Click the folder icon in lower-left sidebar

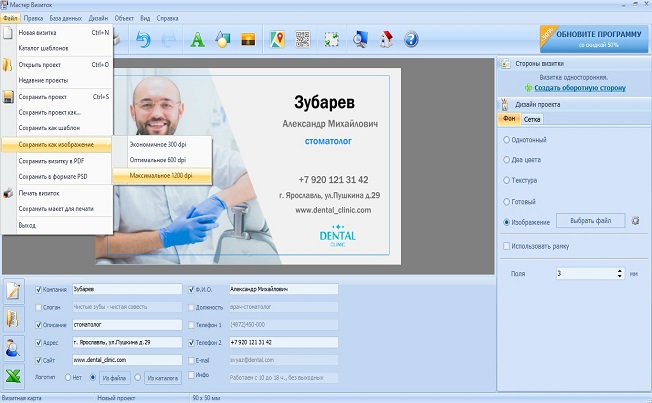click(x=12, y=319)
